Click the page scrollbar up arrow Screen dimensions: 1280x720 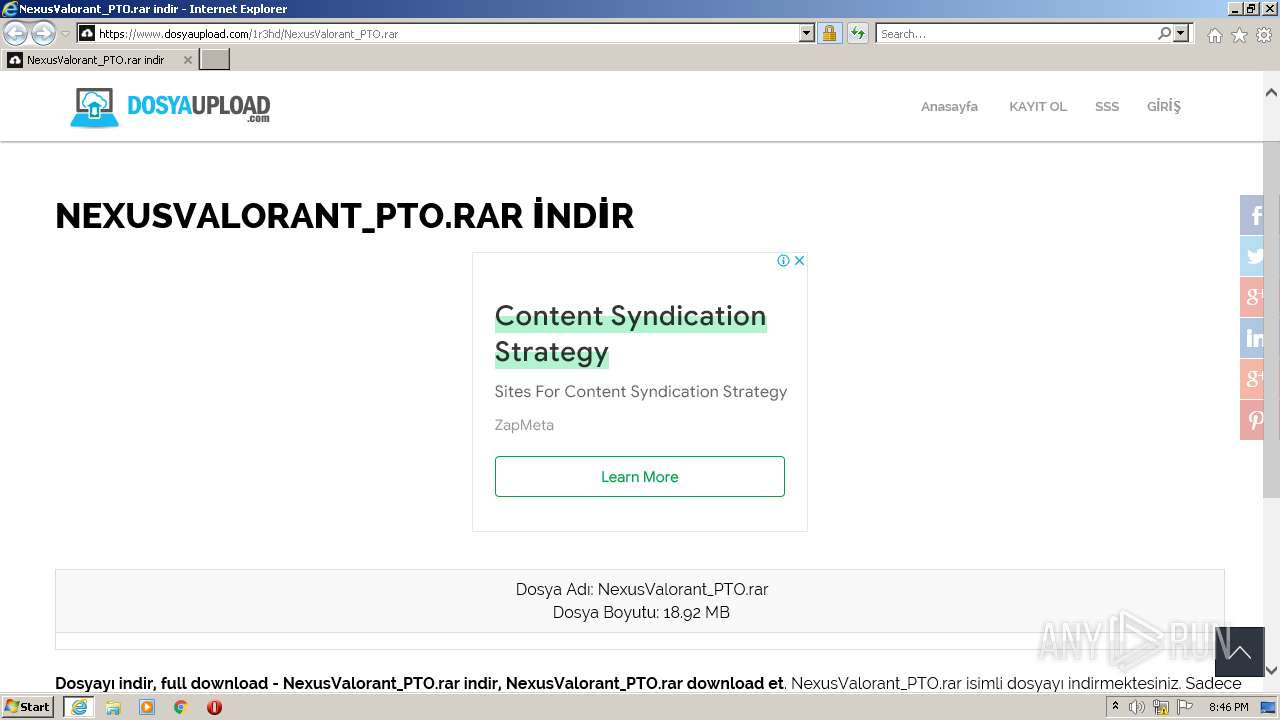pos(1272,93)
